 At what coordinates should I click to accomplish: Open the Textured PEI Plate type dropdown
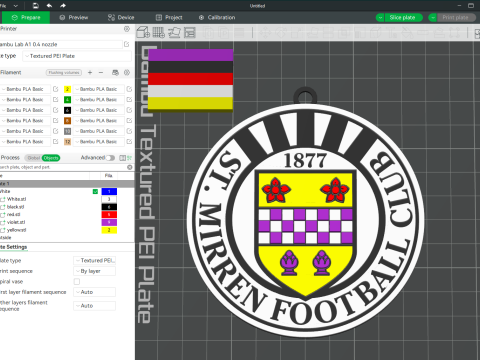pos(77,56)
